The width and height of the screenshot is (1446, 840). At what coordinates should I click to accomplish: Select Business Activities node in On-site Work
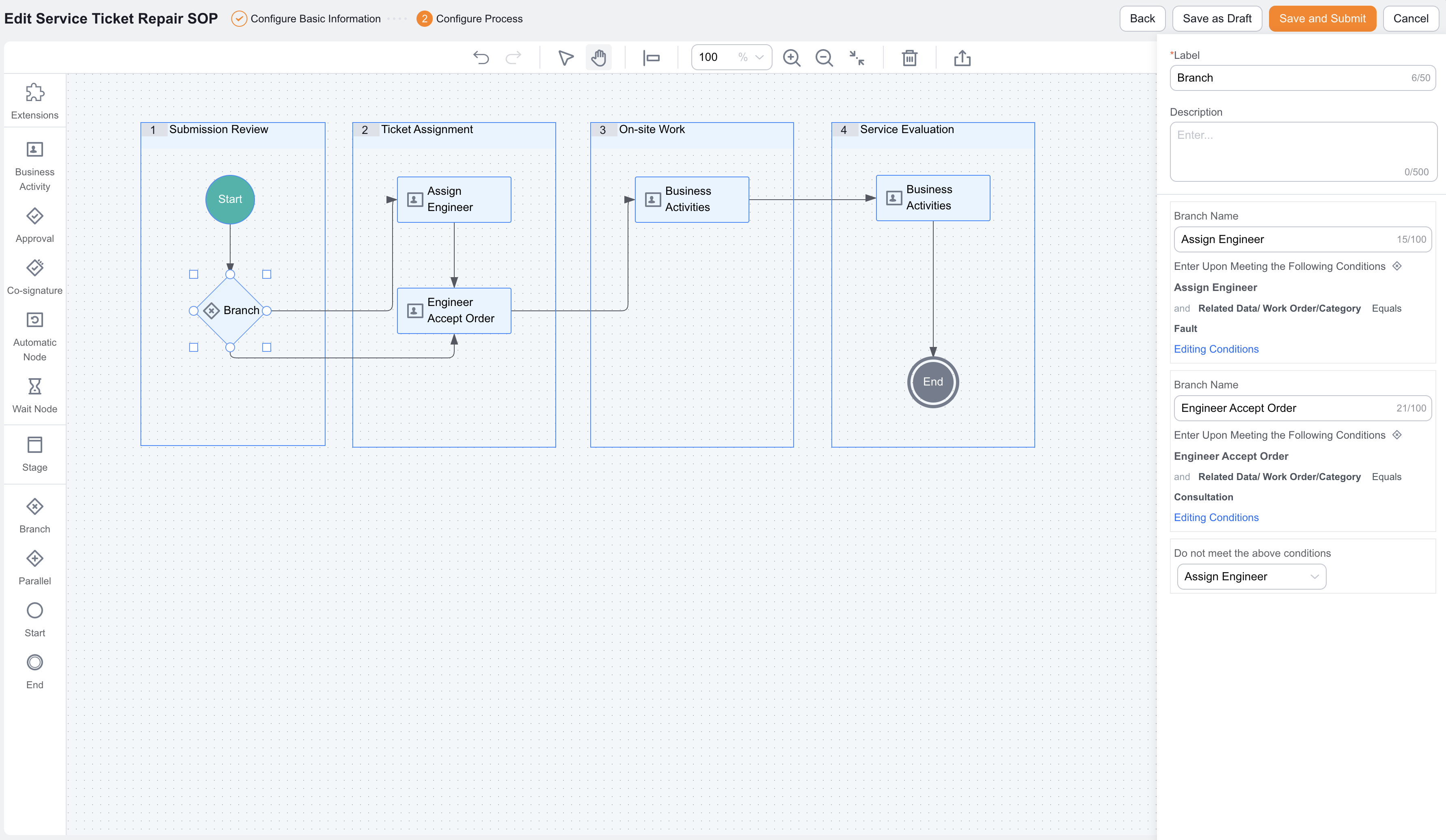pyautogui.click(x=691, y=199)
